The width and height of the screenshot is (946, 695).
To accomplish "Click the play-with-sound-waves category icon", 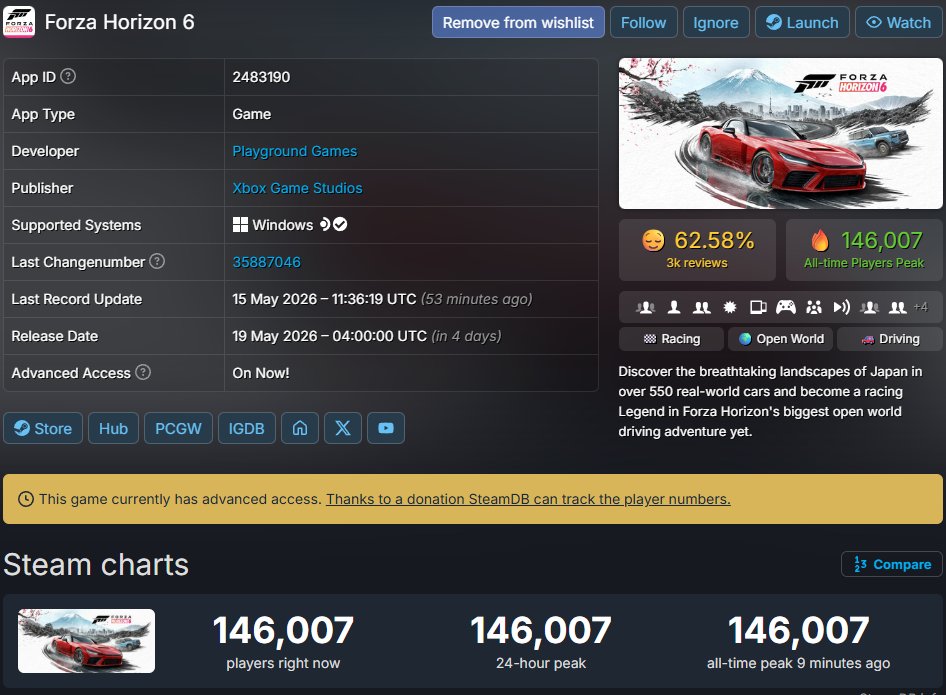I will point(842,307).
